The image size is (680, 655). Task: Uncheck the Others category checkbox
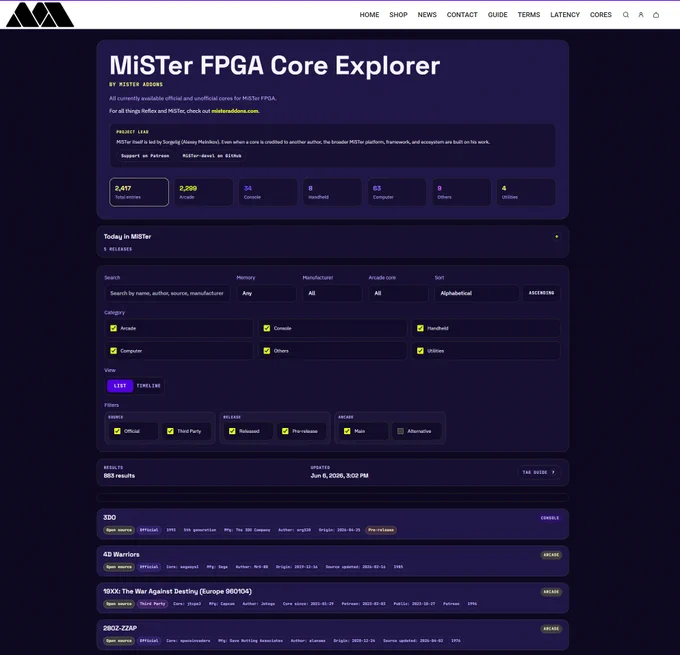point(267,351)
